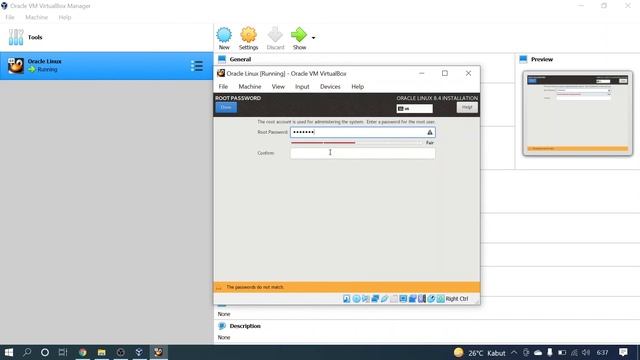The image size is (640, 360).
Task: Open the volume tray icon
Action: (586, 353)
